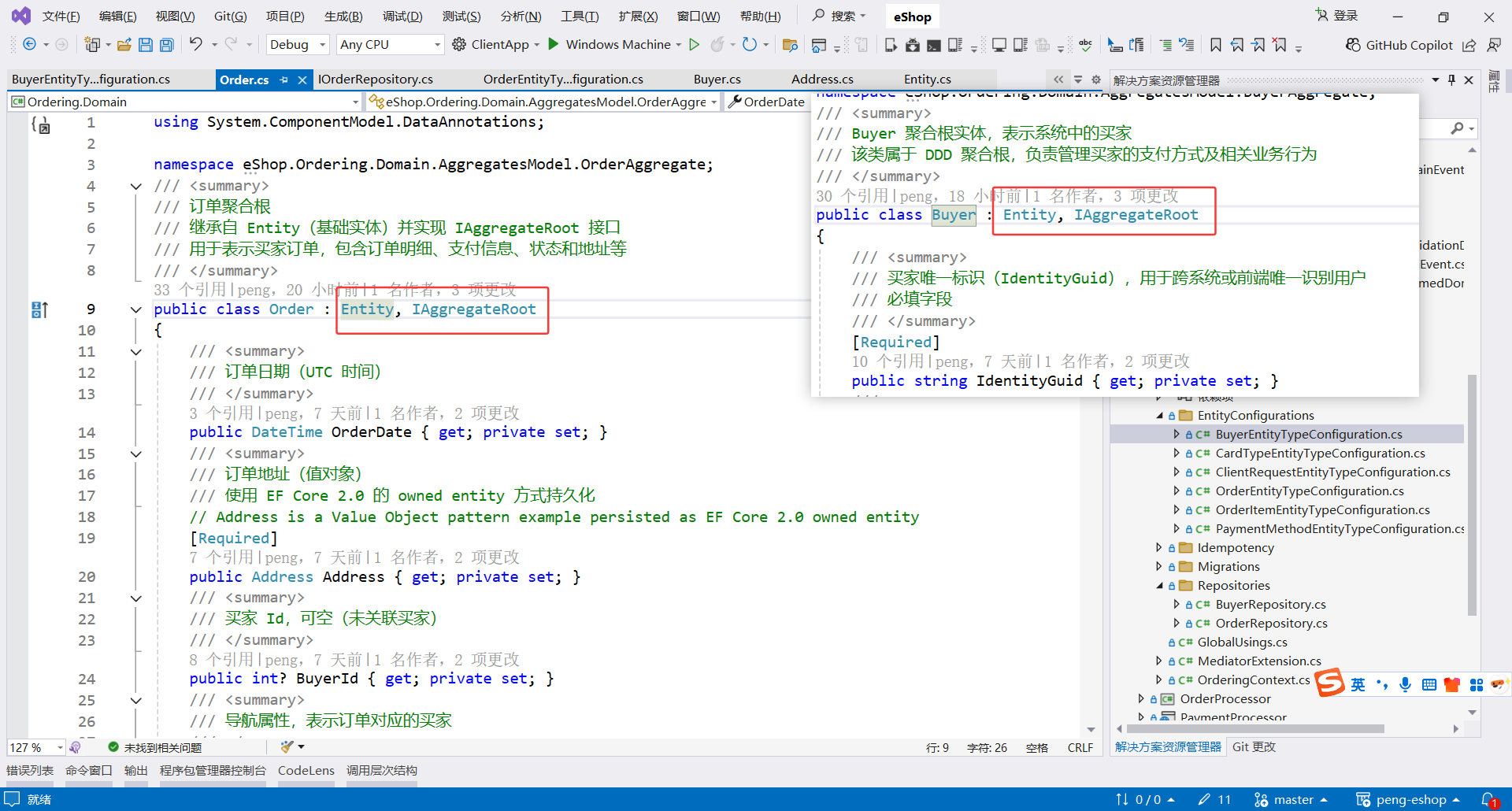Open the Any CPU platform dropdown
Screen dimensions: 1512x811
coord(390,45)
